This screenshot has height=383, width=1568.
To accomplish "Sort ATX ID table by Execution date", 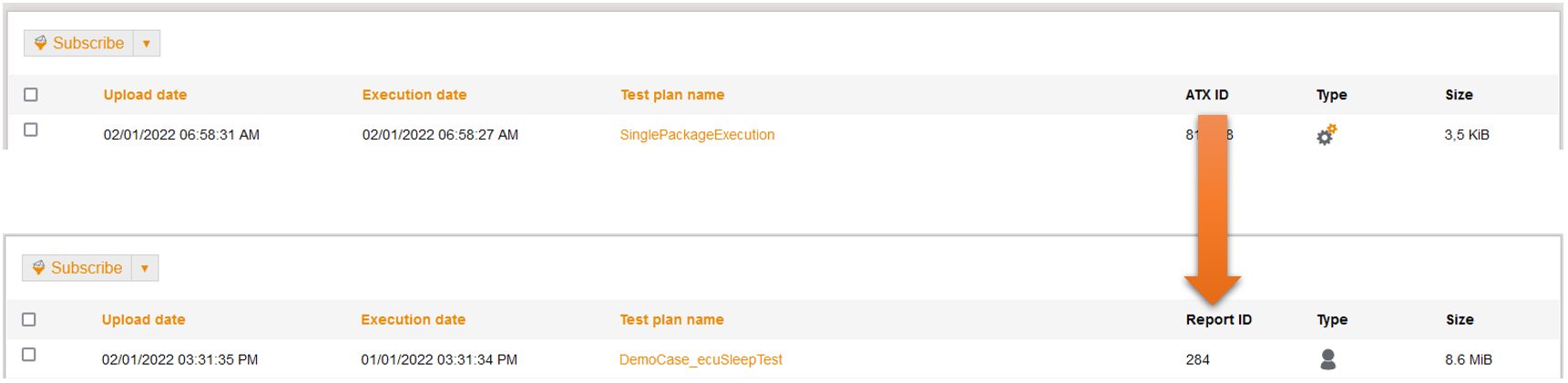I will [x=415, y=95].
